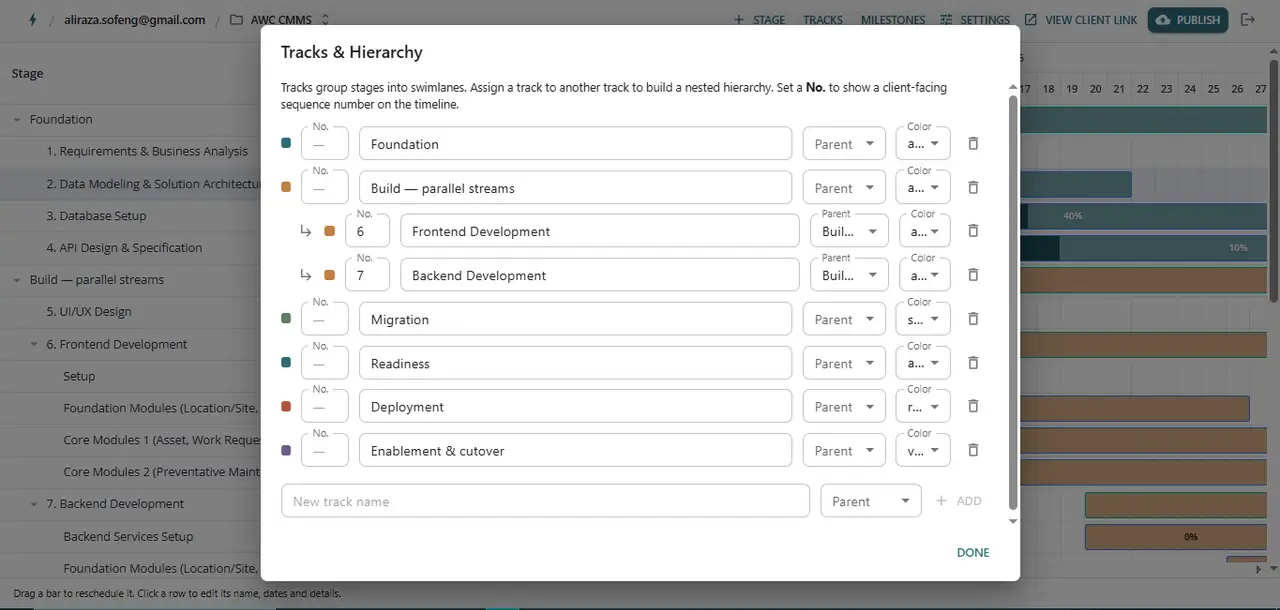The width and height of the screenshot is (1280, 610).
Task: Edit the Backend Development name field
Action: point(600,275)
